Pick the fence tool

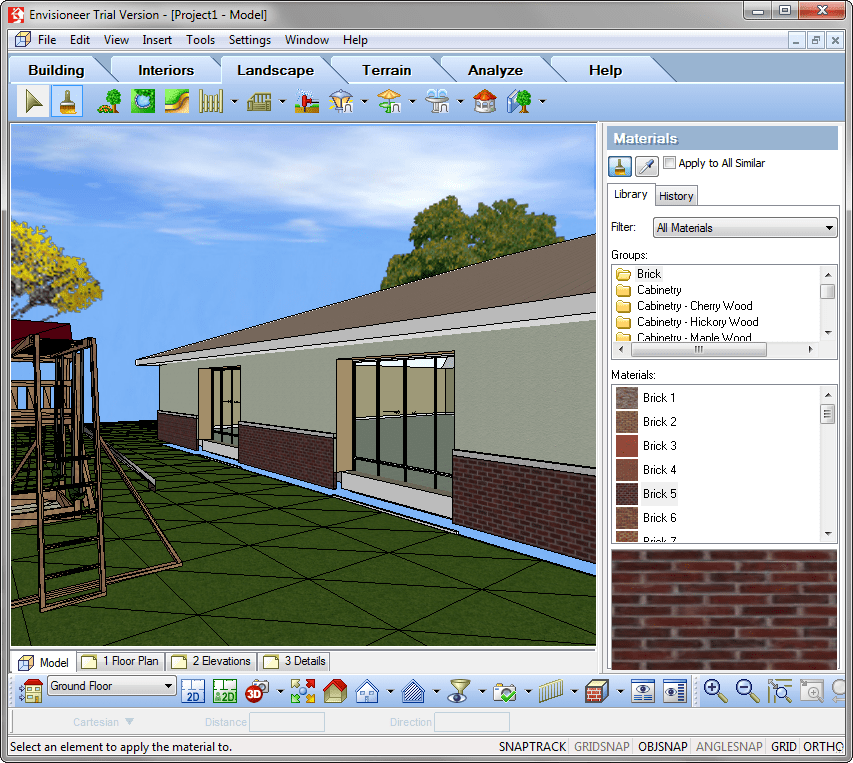click(x=211, y=102)
